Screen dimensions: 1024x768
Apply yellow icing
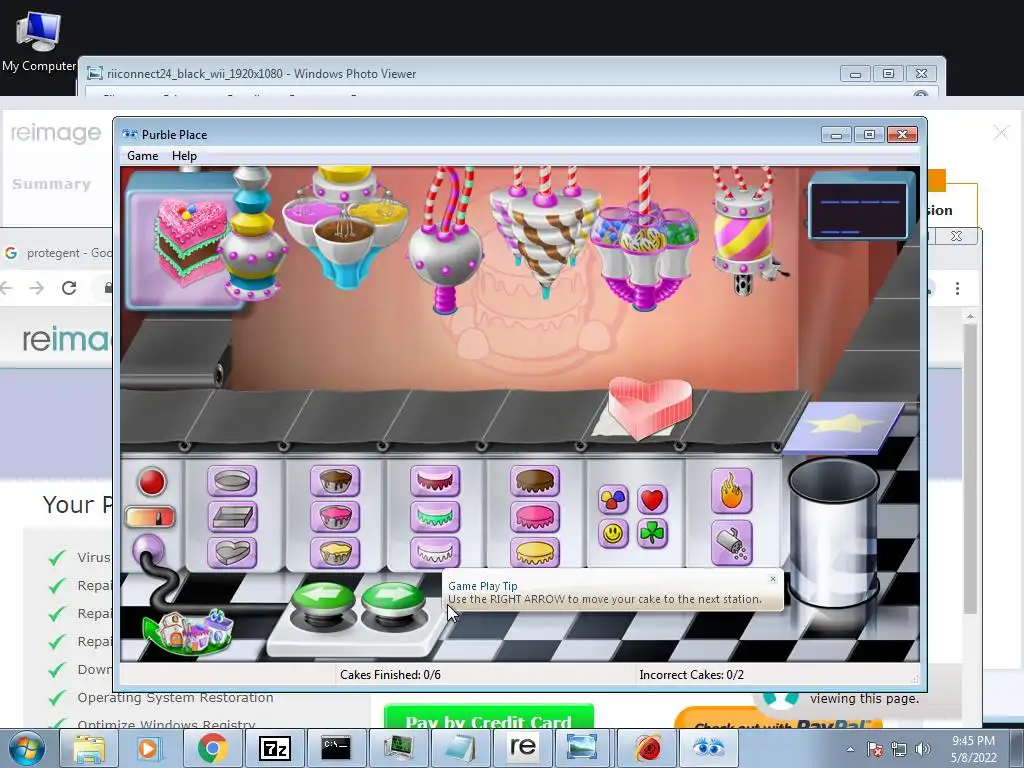coord(535,552)
